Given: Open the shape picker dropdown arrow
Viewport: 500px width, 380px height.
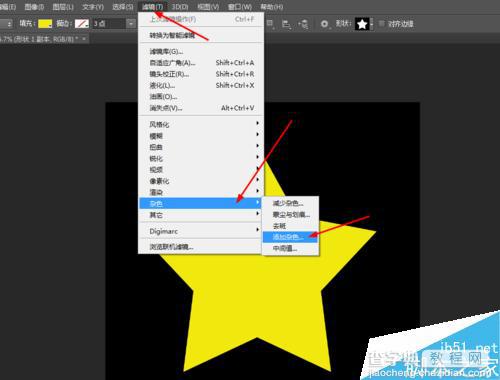Looking at the screenshot, I should [x=371, y=24].
